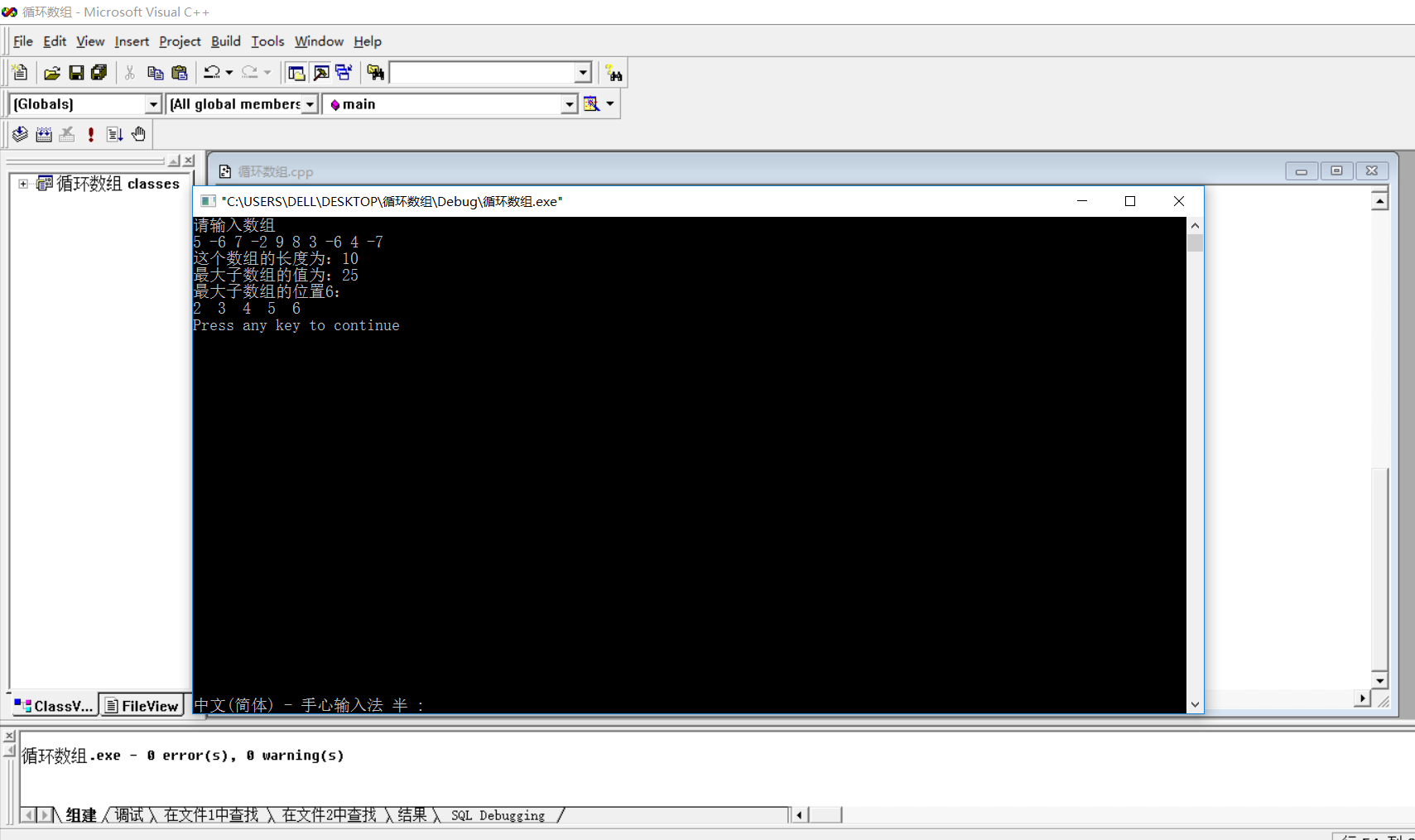This screenshot has width=1415, height=840.
Task: Open the Undo history dropdown arrow
Action: 229,73
